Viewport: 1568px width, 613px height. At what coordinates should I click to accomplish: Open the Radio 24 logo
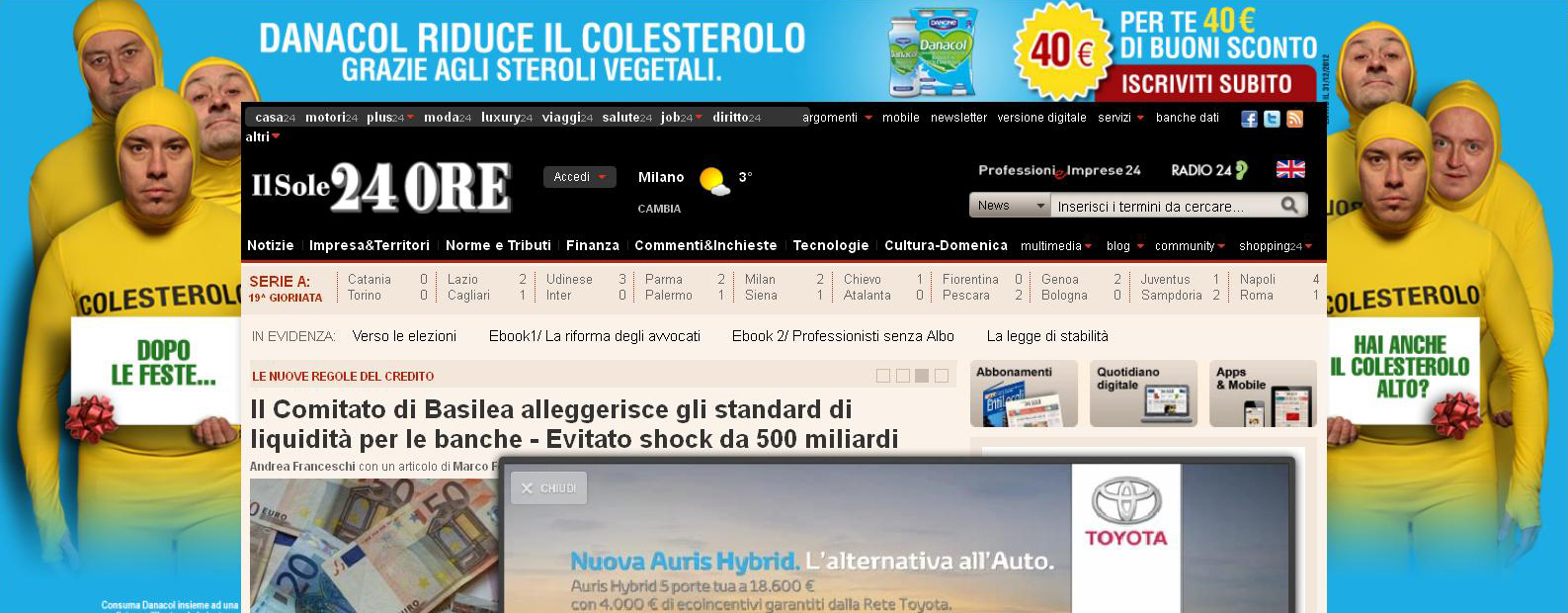(1209, 170)
